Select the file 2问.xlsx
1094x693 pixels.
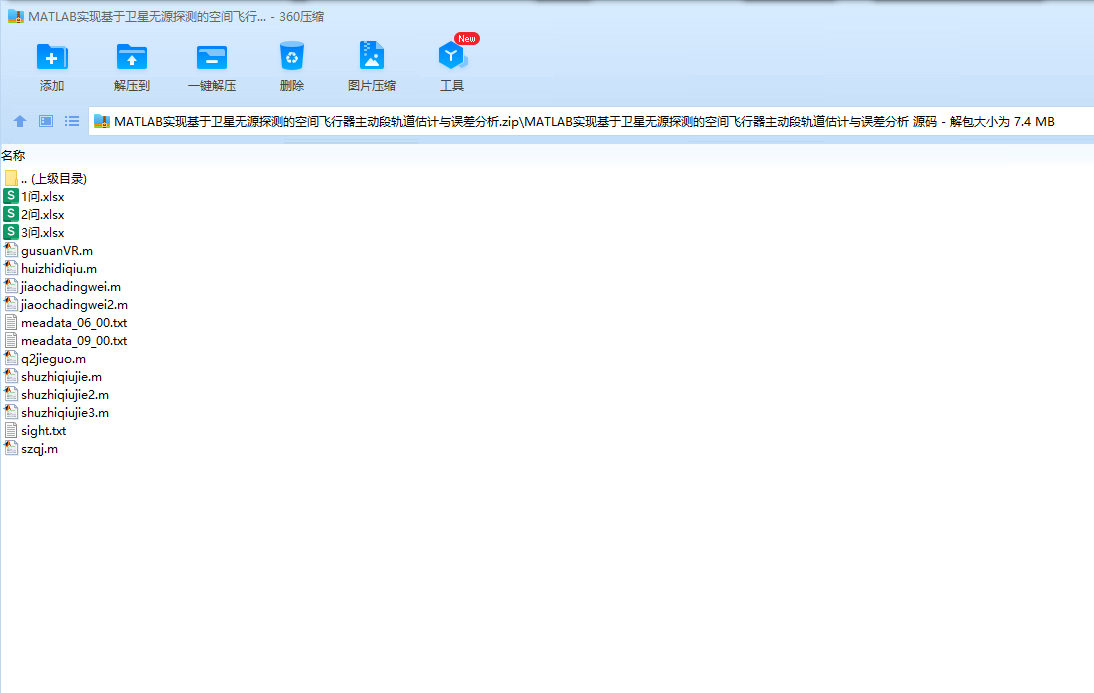[34, 215]
